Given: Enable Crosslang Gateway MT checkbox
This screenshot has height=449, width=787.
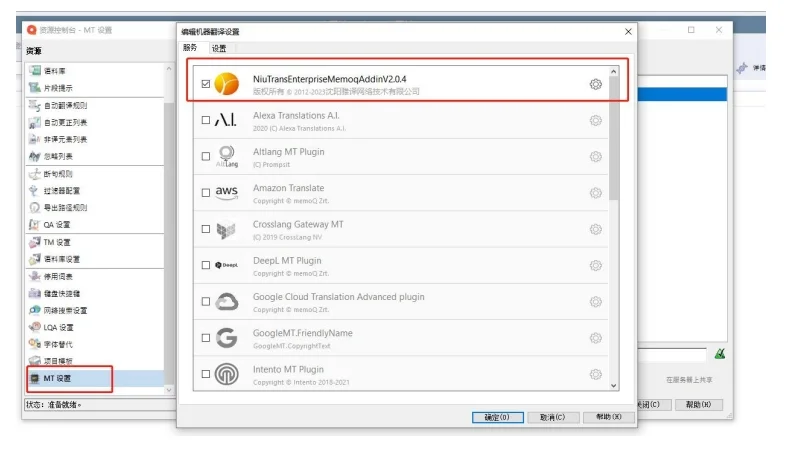Looking at the screenshot, I should [206, 229].
